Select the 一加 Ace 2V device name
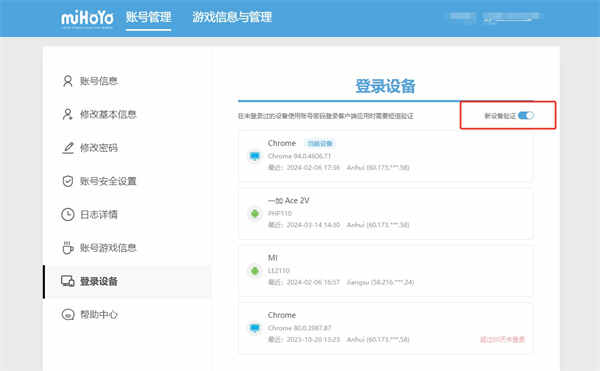600x371 pixels. click(x=289, y=200)
